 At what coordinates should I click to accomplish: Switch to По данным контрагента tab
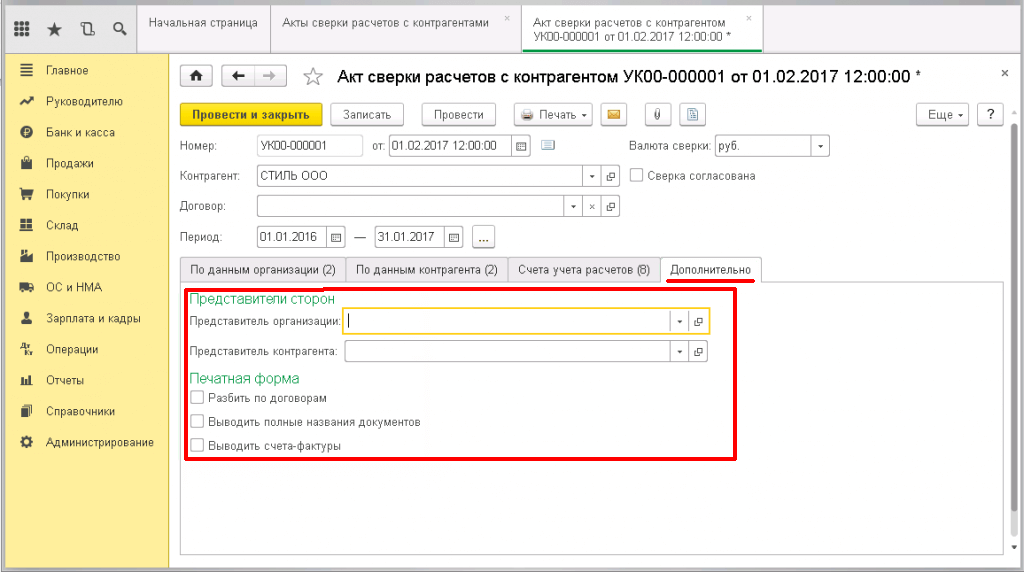426,270
